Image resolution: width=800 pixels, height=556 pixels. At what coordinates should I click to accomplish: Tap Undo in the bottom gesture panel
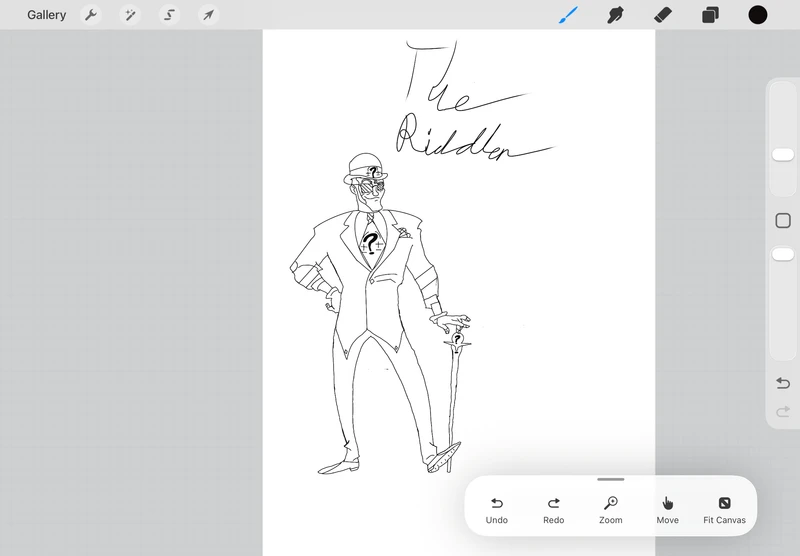tap(496, 511)
